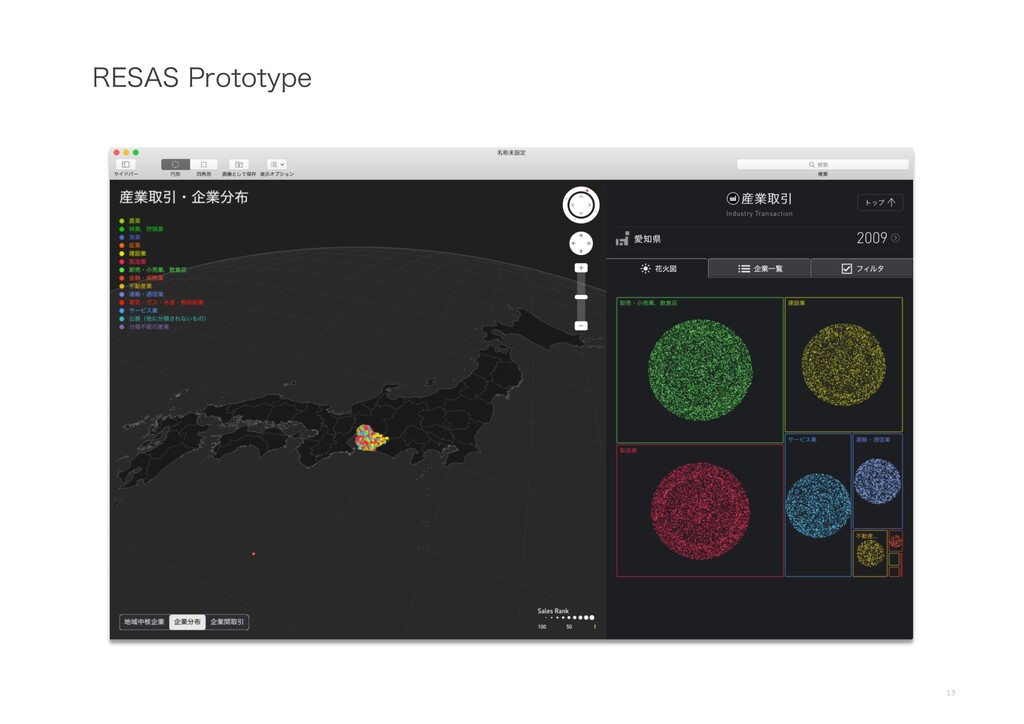The width and height of the screenshot is (1024, 724).
Task: Click the 林業、狩猟業 legend entry
Action: point(142,229)
